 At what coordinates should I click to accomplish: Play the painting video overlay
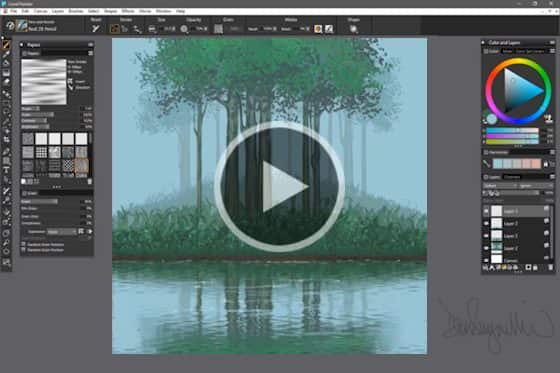pos(279,186)
